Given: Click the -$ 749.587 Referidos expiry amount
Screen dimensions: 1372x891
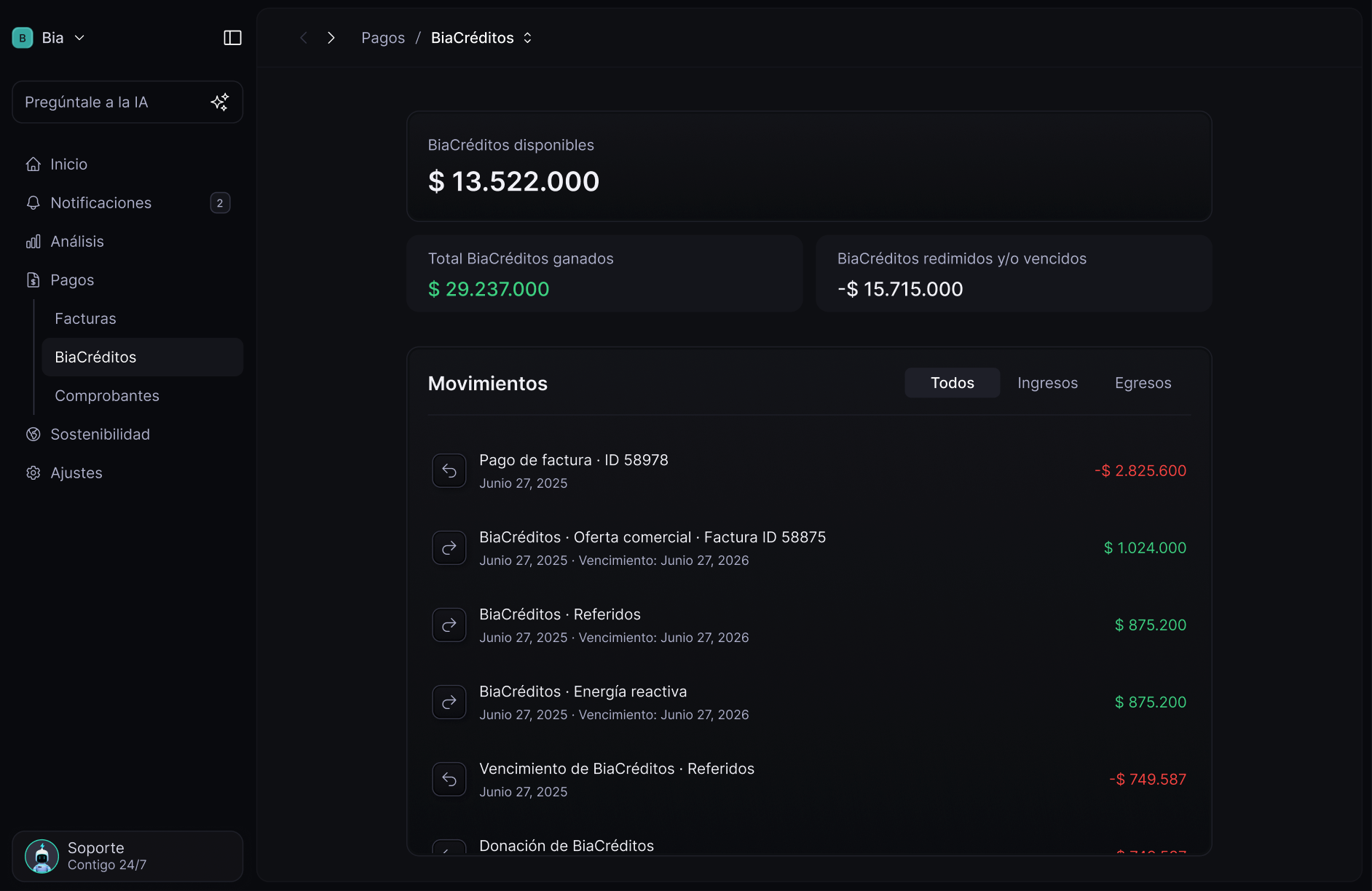Looking at the screenshot, I should [x=1148, y=780].
